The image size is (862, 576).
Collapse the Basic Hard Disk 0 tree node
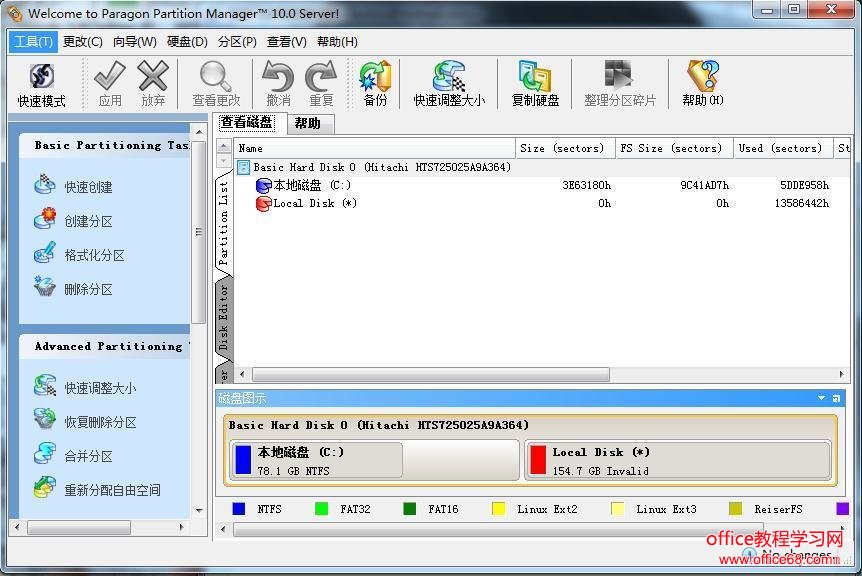point(244,168)
